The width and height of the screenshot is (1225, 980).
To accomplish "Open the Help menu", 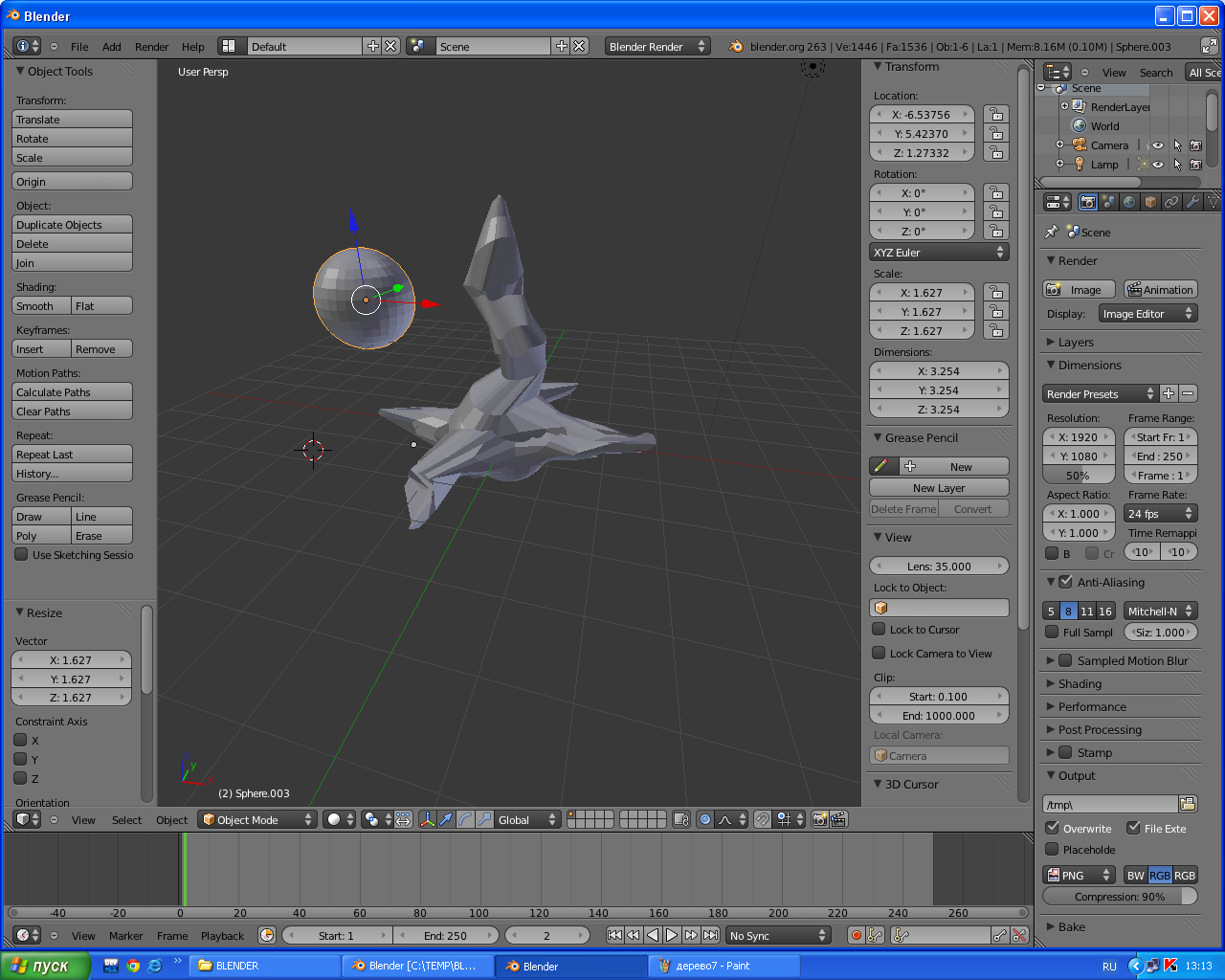I will 193,46.
